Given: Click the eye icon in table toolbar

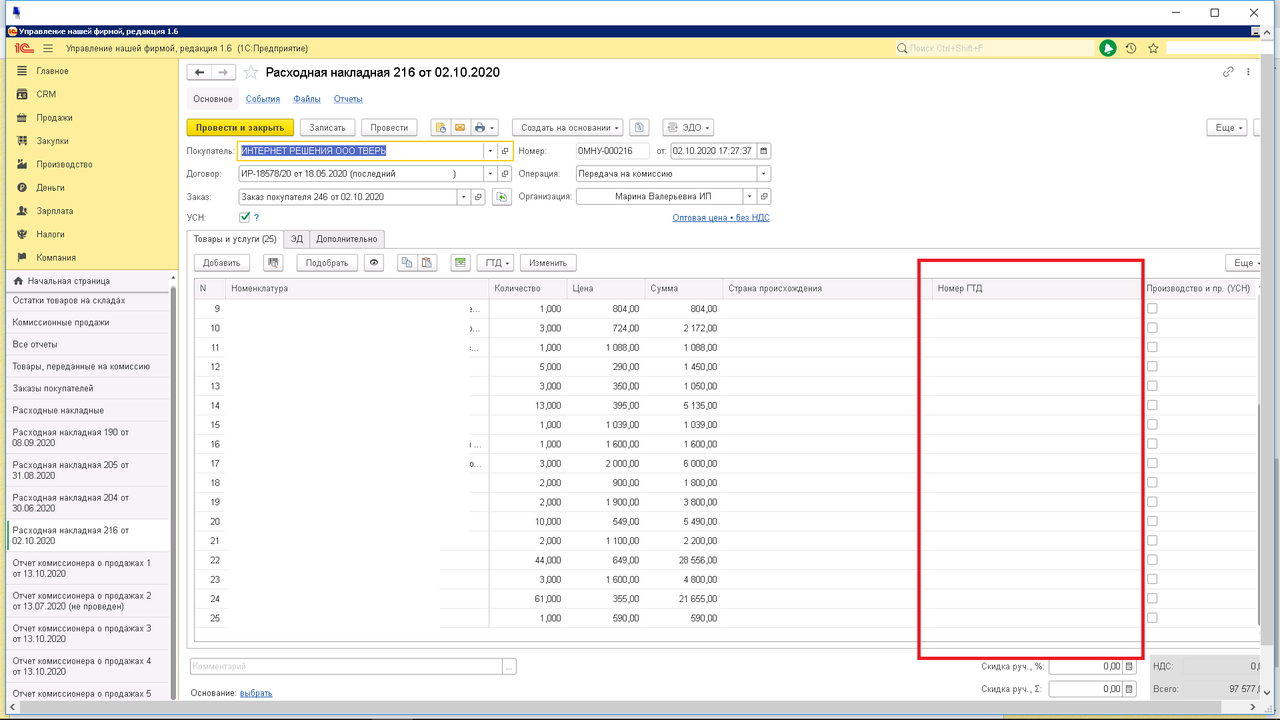Looking at the screenshot, I should coord(375,262).
